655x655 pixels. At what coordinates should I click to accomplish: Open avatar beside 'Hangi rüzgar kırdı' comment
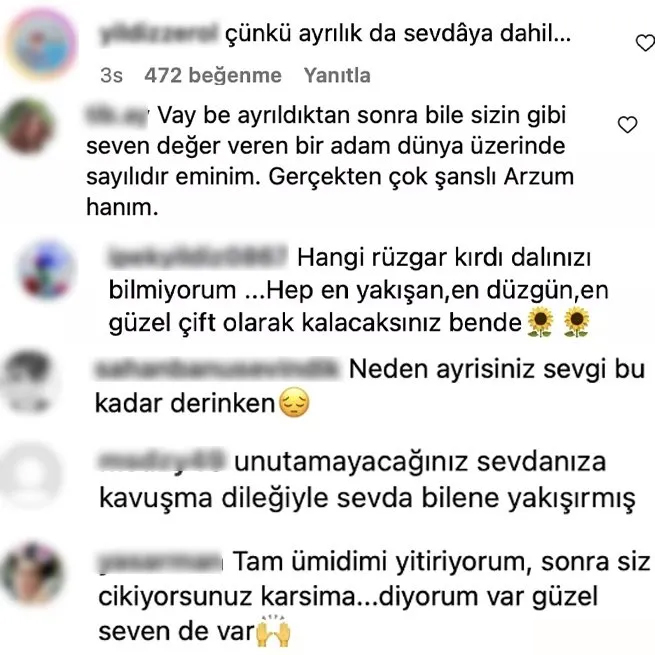47,270
